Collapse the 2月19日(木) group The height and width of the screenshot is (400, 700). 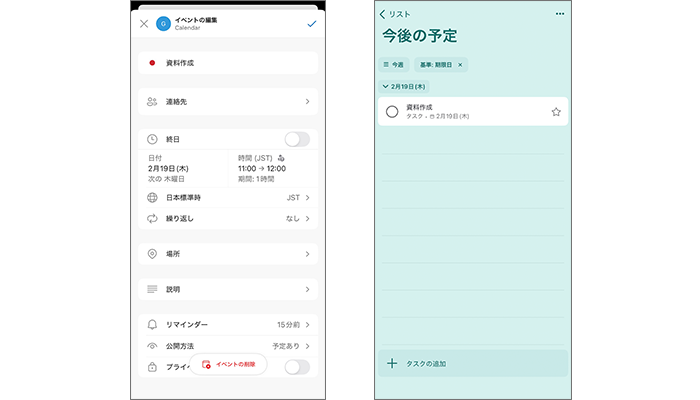(x=404, y=87)
